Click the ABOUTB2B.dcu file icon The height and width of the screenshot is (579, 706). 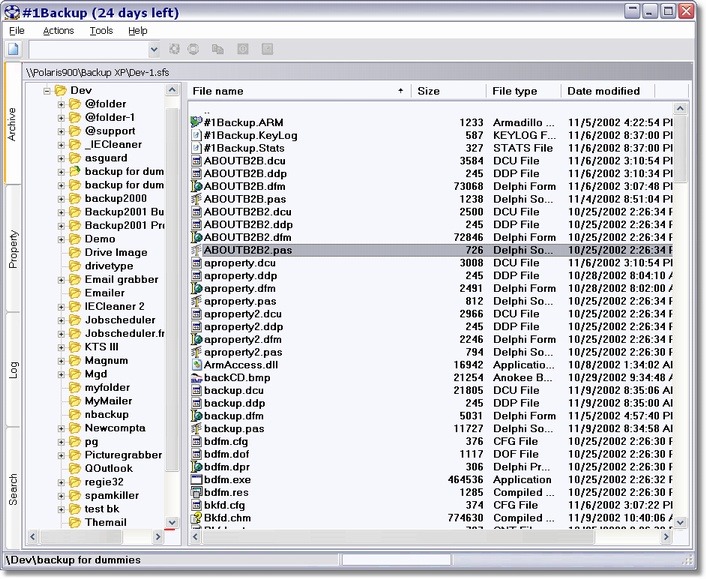click(196, 161)
